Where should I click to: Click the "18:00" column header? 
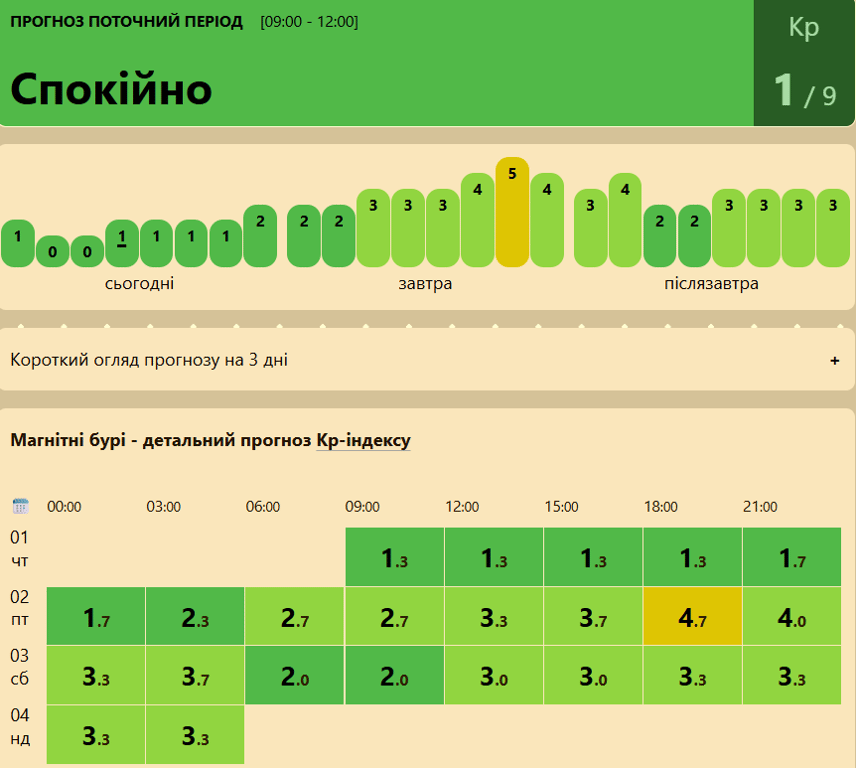[661, 507]
